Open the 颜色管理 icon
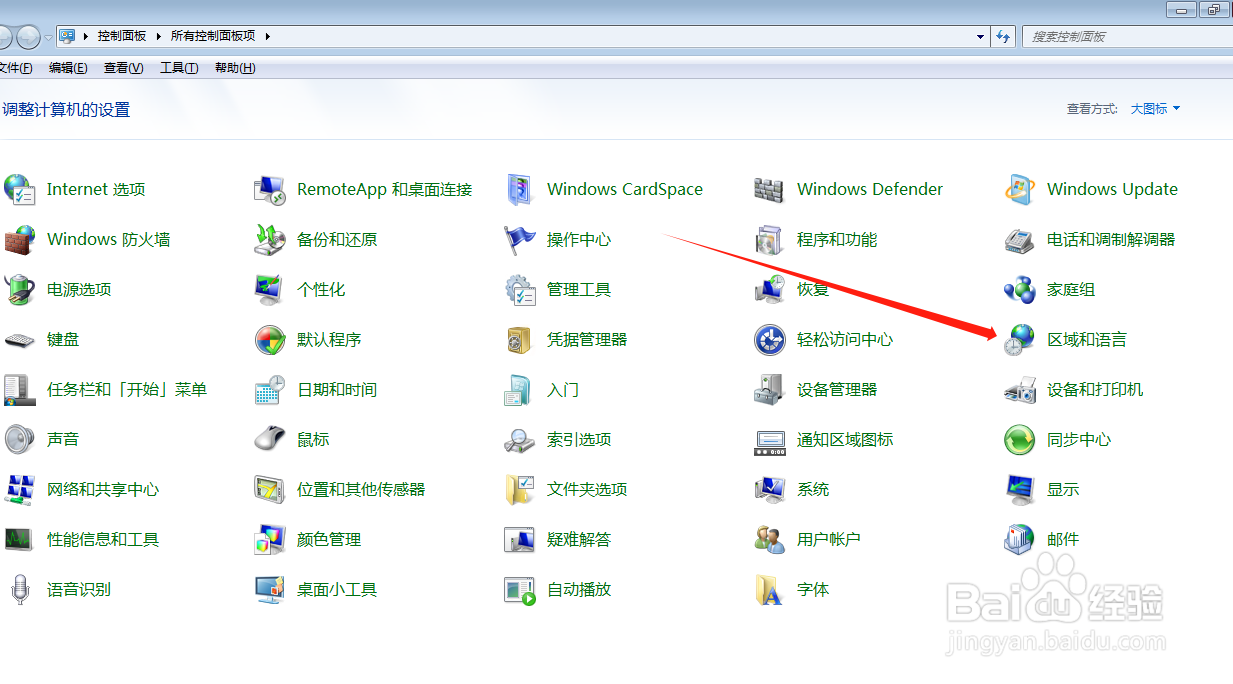The width and height of the screenshot is (1233, 684). (270, 539)
